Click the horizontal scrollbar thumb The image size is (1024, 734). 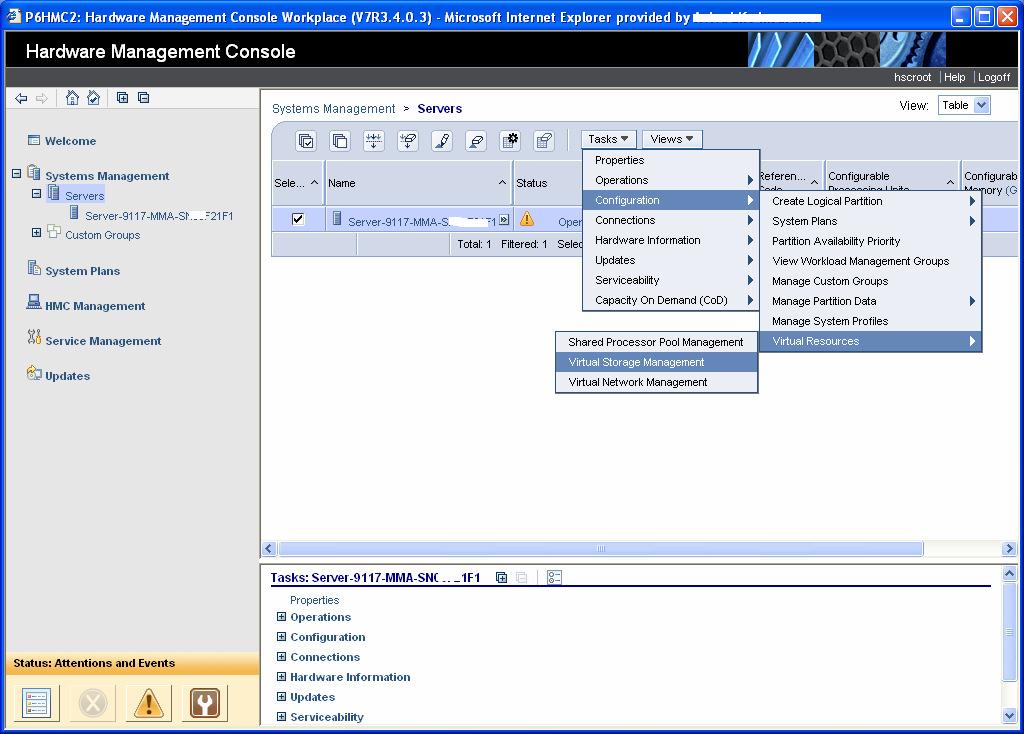[600, 549]
